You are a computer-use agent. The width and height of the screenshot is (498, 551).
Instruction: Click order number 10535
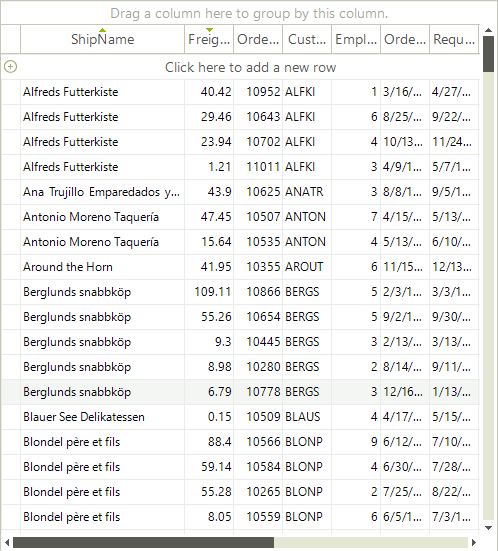263,242
